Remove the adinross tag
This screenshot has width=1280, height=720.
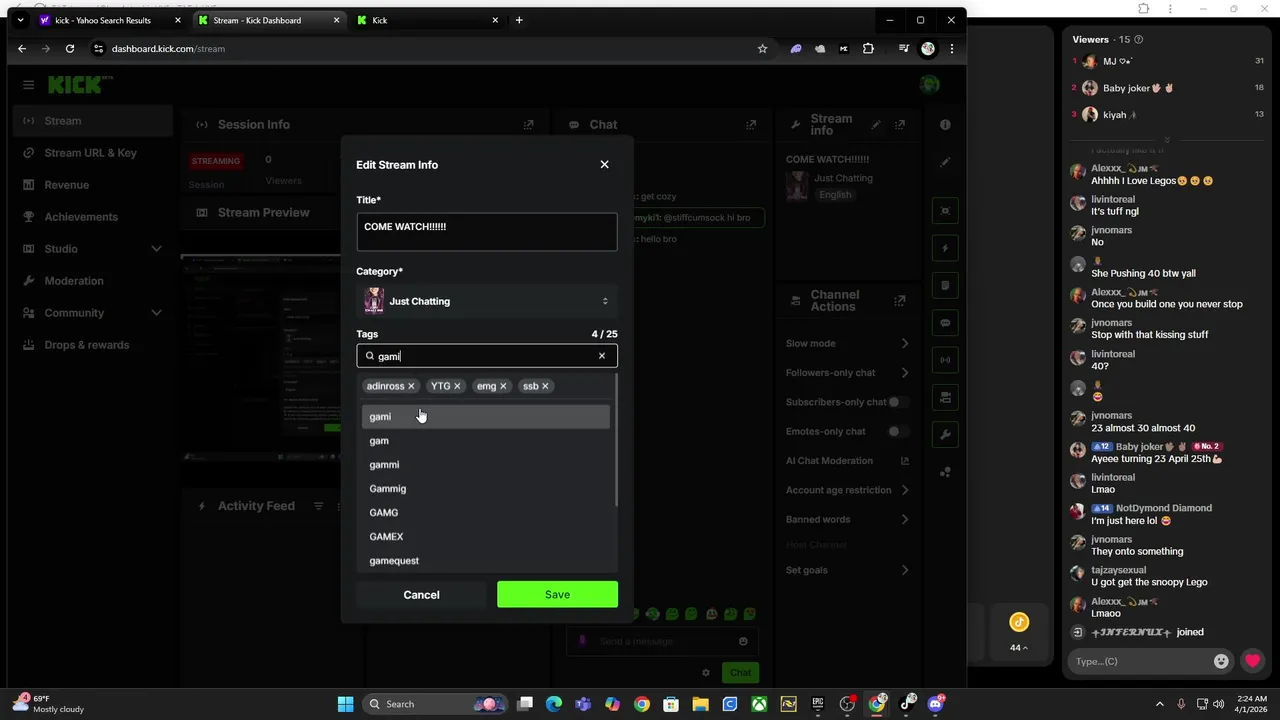click(x=411, y=386)
